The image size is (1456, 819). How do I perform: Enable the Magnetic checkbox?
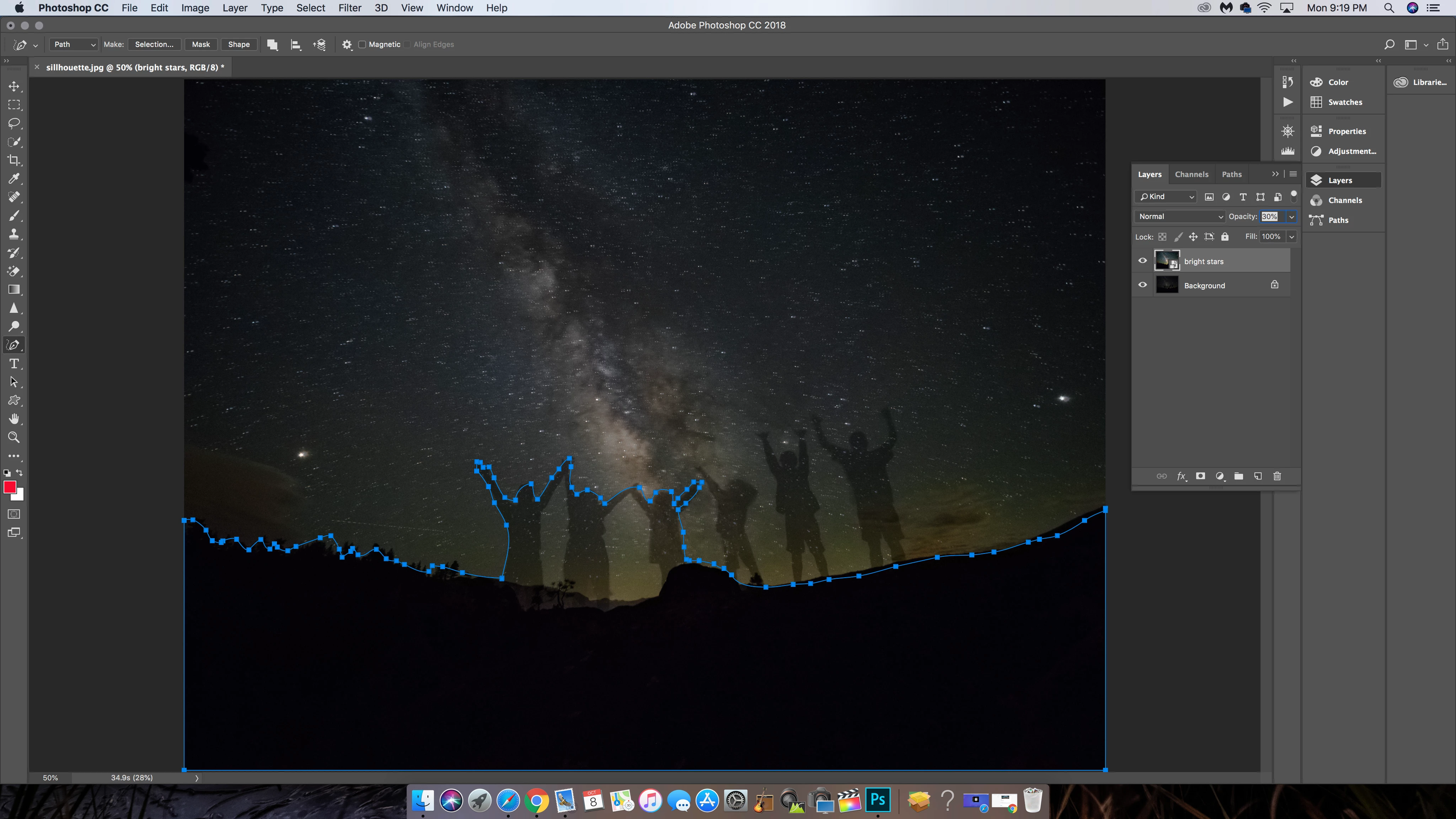[363, 45]
